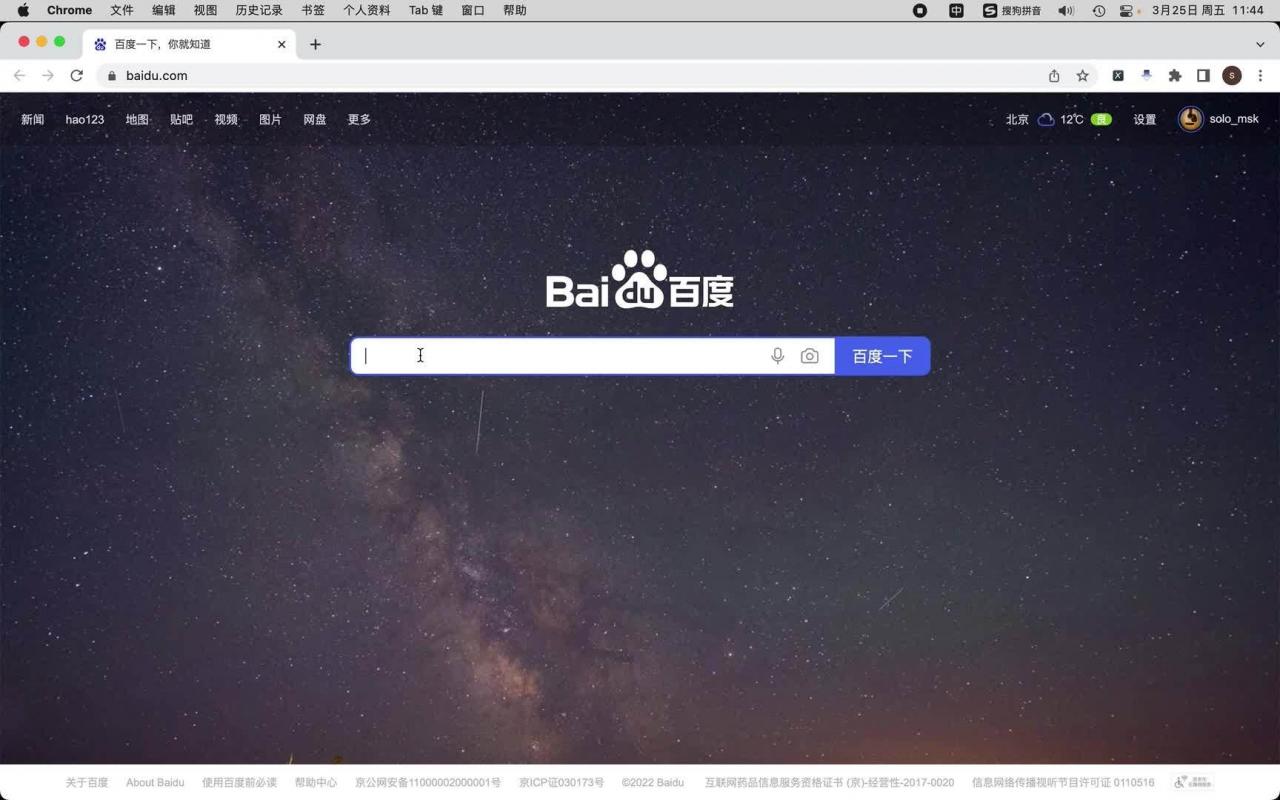Click the site lock icon in address bar
Viewport: 1280px width, 800px height.
112,76
